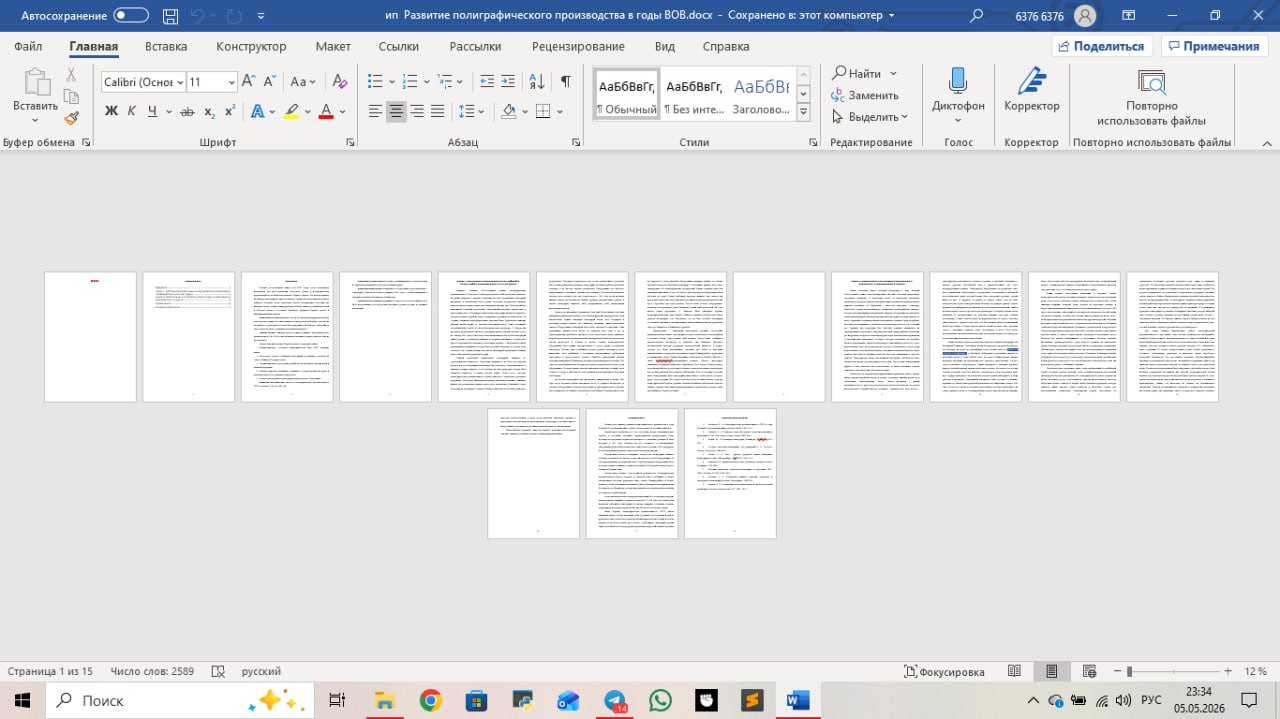The height and width of the screenshot is (719, 1280).
Task: Open bullet list style dropdown arrow
Action: [x=393, y=82]
